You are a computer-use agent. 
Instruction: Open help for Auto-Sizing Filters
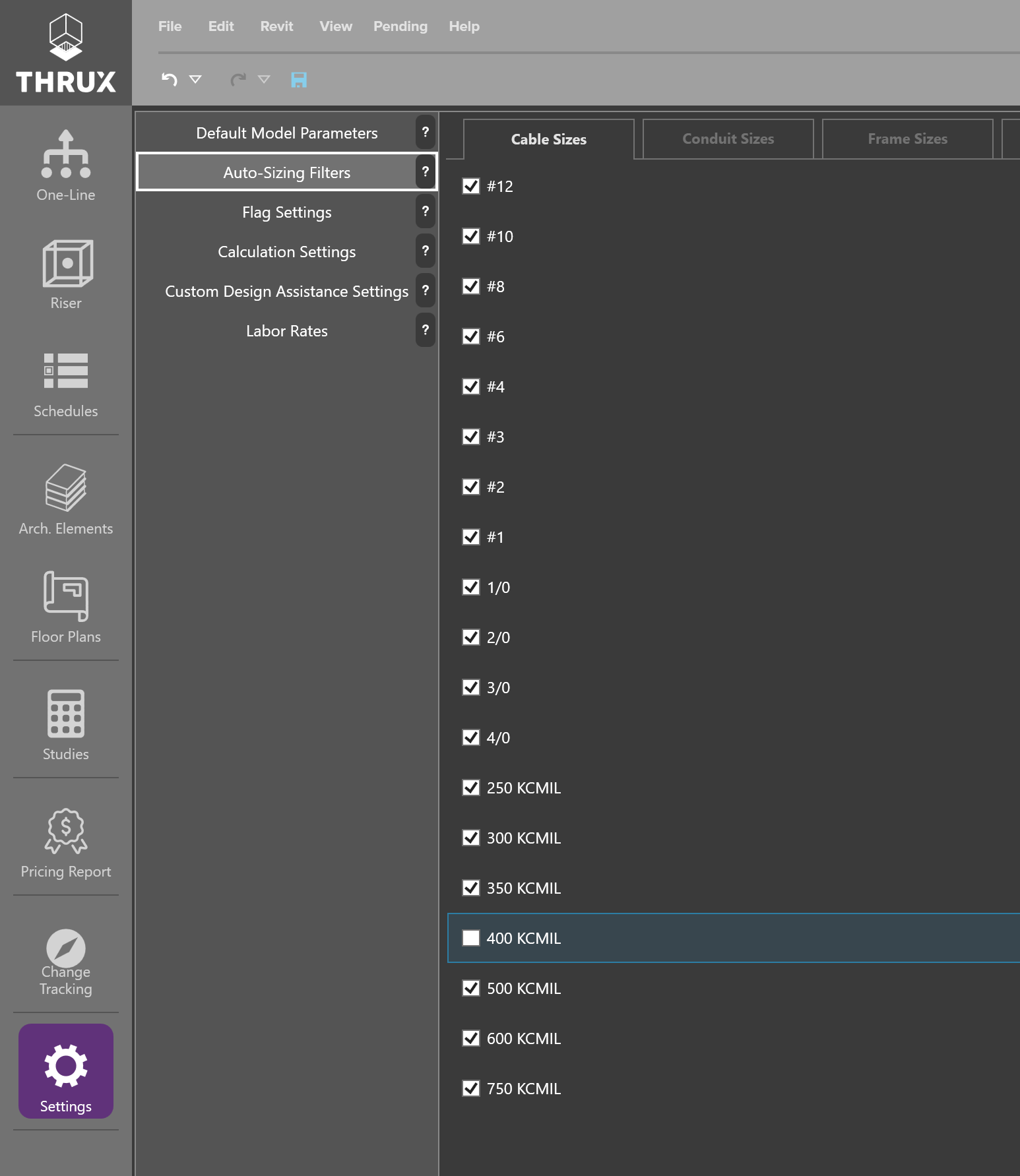point(426,171)
